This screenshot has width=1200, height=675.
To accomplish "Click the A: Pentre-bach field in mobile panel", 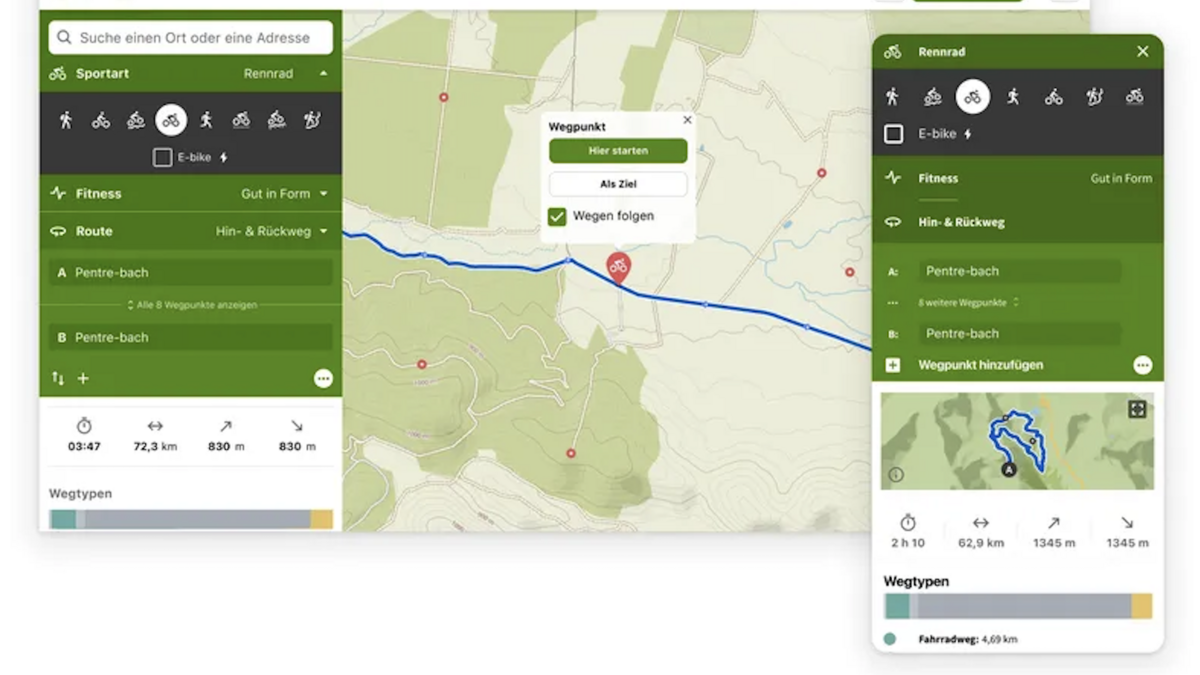I will [x=1020, y=271].
